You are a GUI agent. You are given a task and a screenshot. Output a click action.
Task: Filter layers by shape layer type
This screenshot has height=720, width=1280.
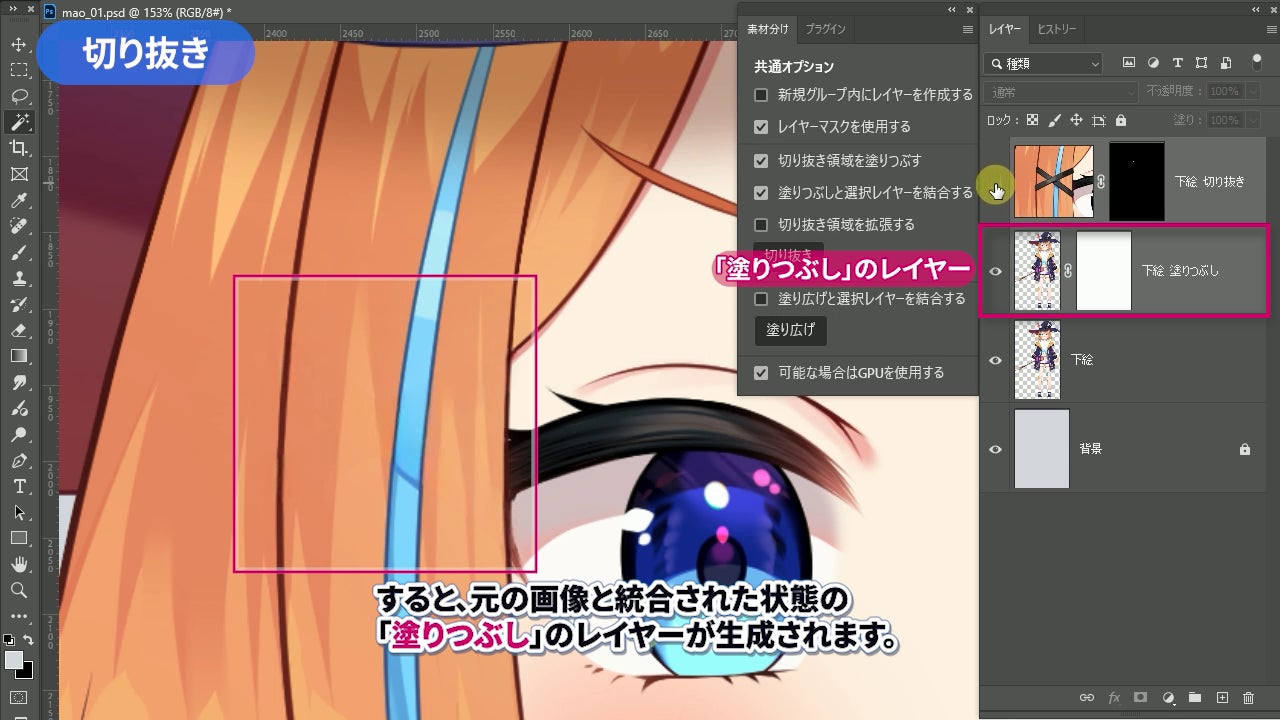1201,63
